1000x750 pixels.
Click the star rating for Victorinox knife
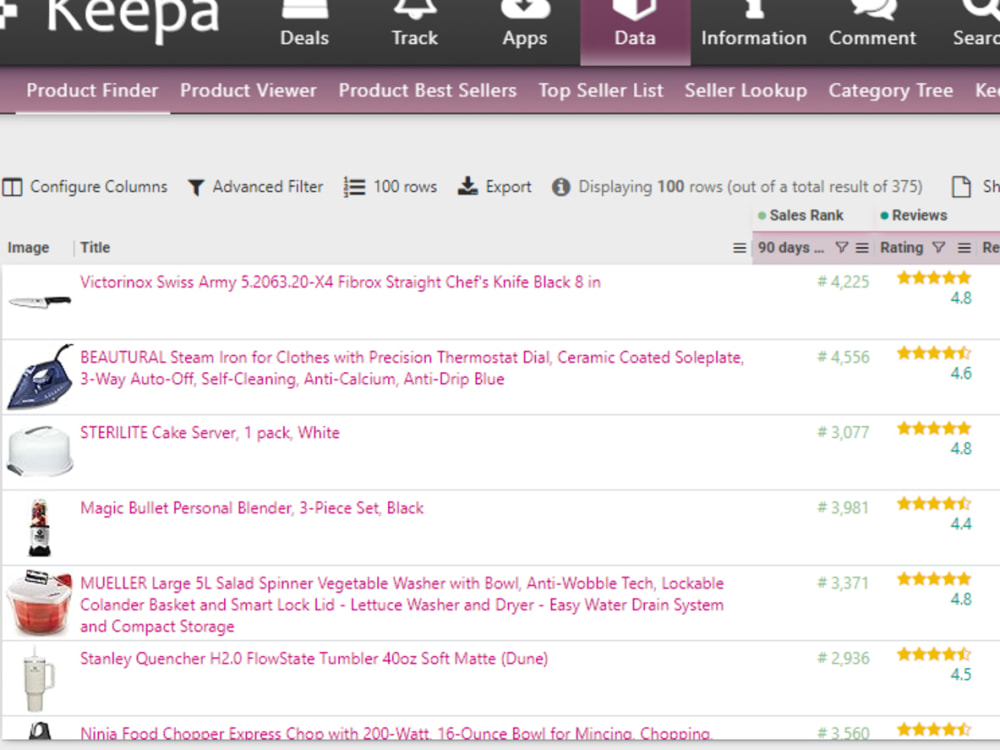[x=934, y=277]
